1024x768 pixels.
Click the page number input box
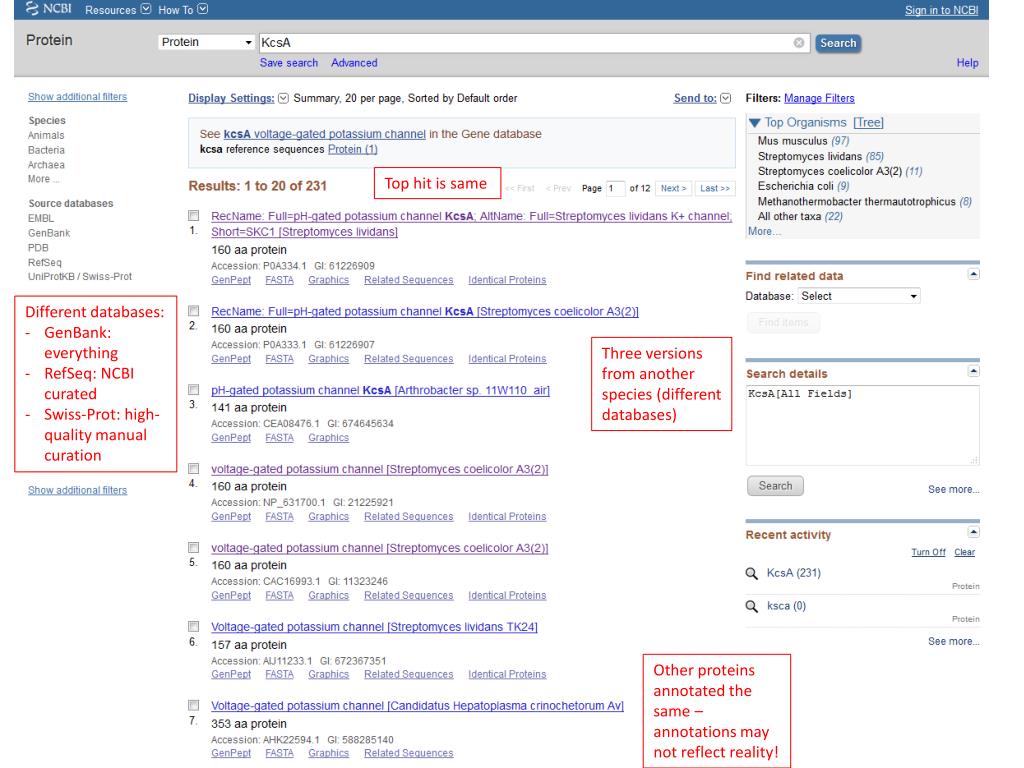pyautogui.click(x=615, y=189)
